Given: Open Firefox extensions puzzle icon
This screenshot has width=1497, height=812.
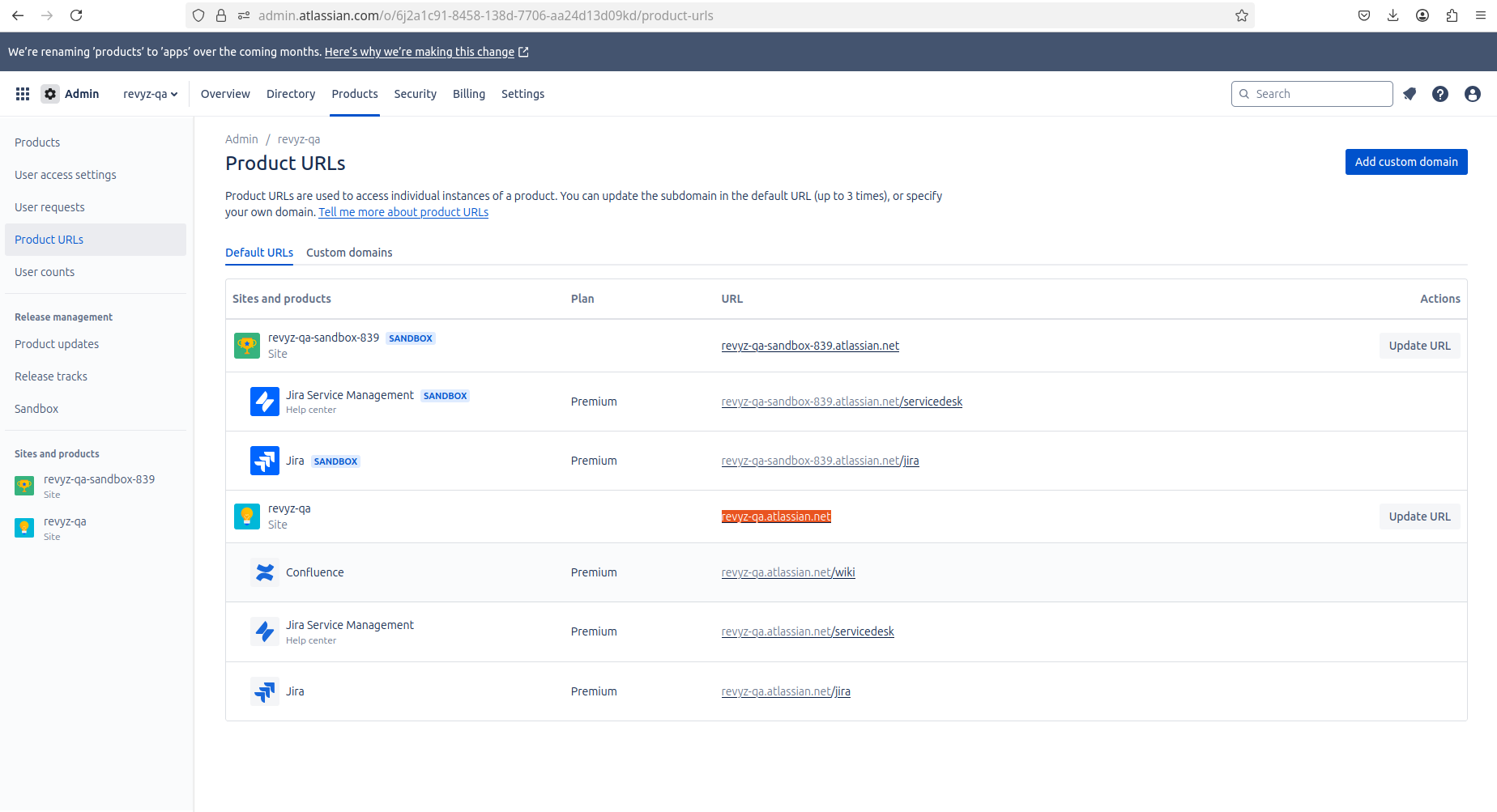Looking at the screenshot, I should [1452, 15].
